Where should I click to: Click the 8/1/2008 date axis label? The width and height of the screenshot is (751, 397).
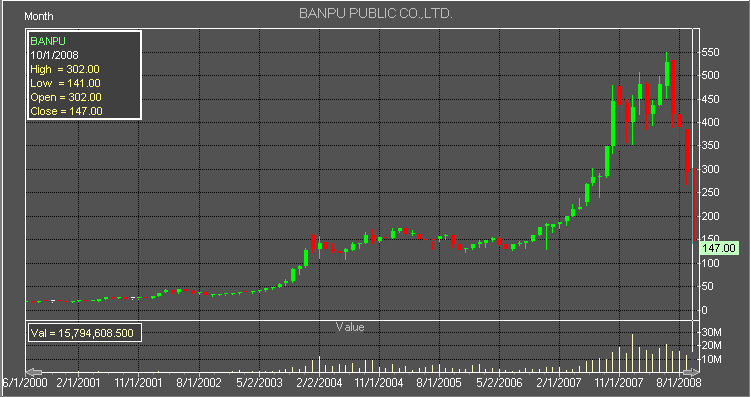point(679,383)
